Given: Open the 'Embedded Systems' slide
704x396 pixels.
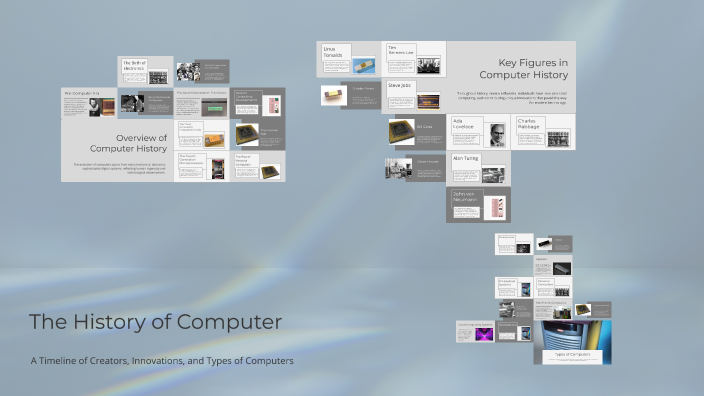Looking at the screenshot, I should click(514, 287).
